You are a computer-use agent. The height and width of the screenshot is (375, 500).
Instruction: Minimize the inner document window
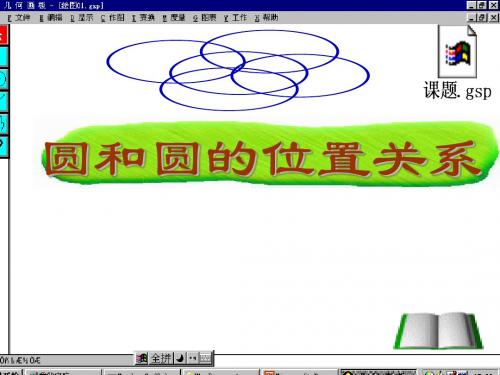471,17
